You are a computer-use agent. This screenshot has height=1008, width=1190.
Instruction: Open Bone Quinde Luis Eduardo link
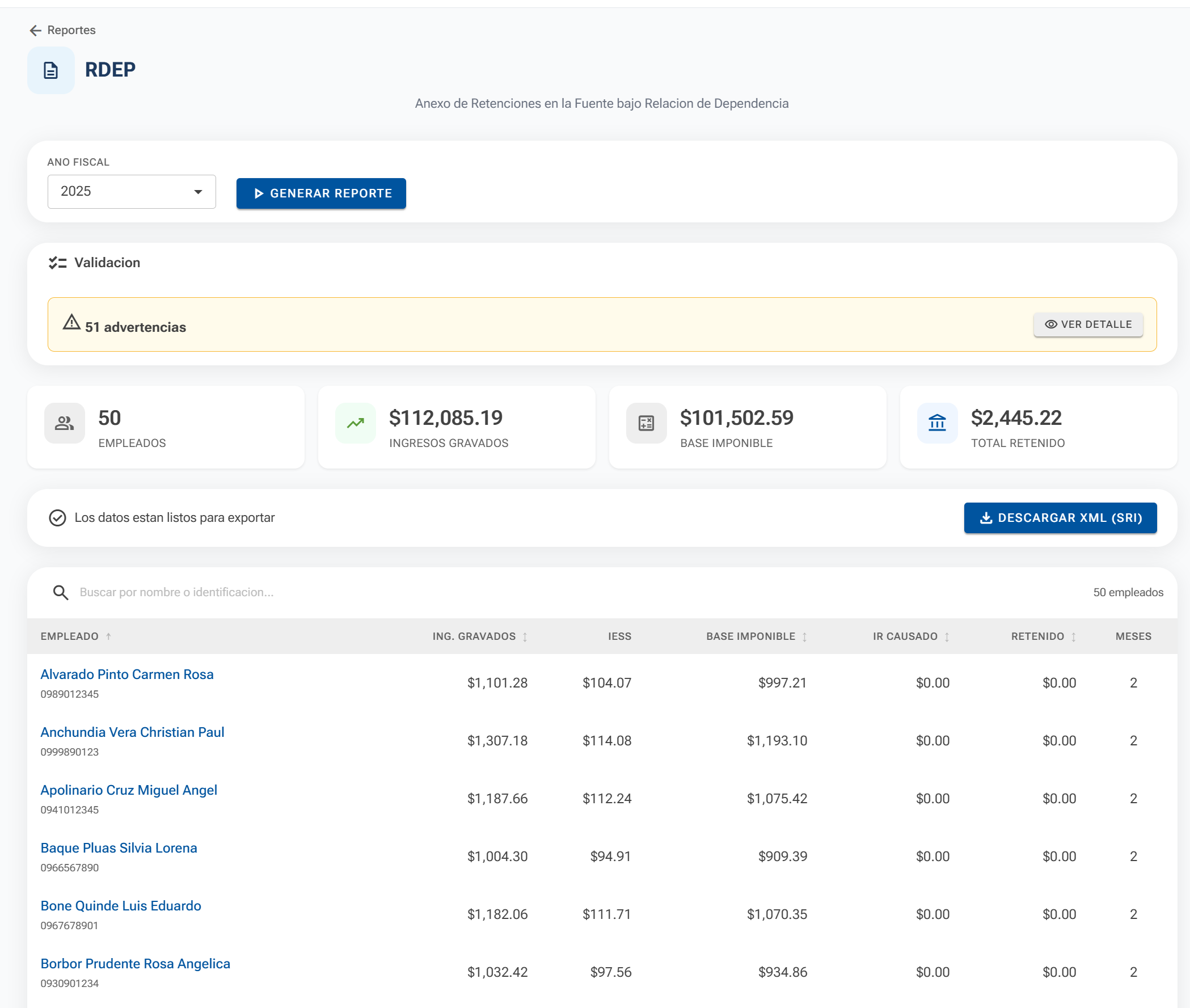(121, 906)
